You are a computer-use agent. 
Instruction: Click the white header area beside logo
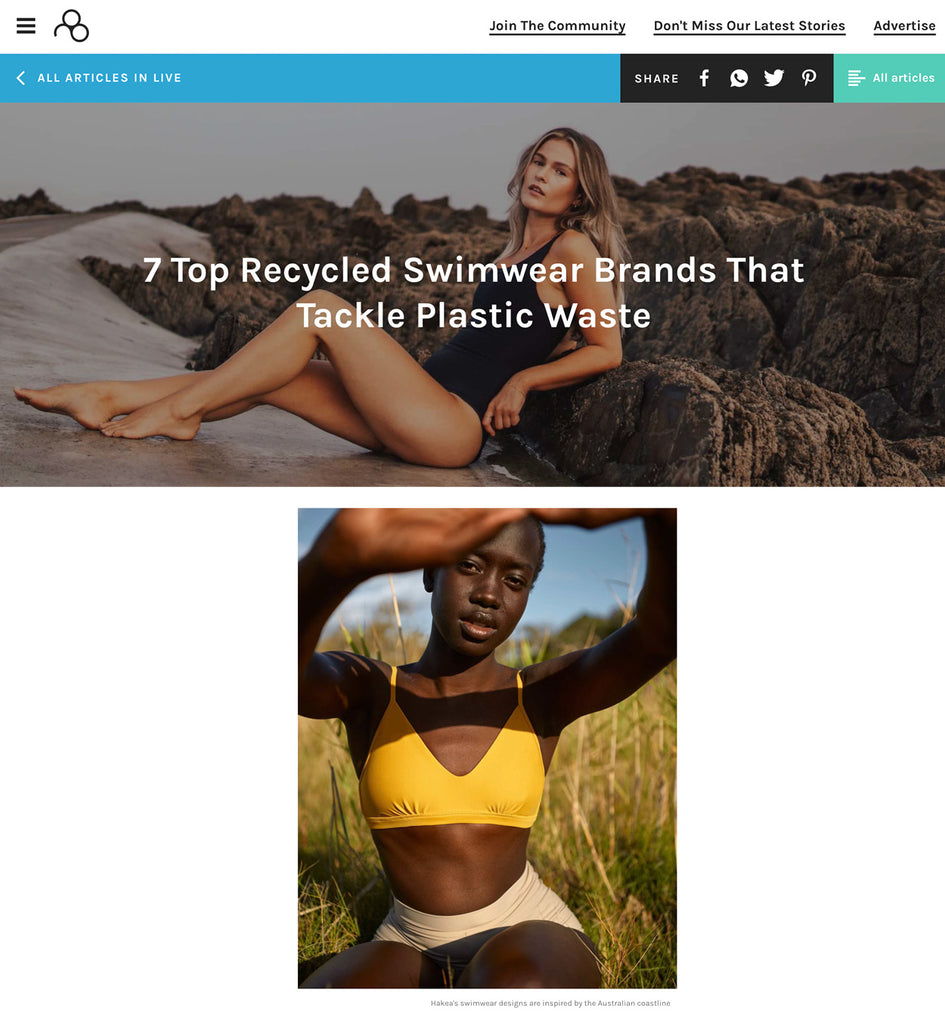point(287,26)
